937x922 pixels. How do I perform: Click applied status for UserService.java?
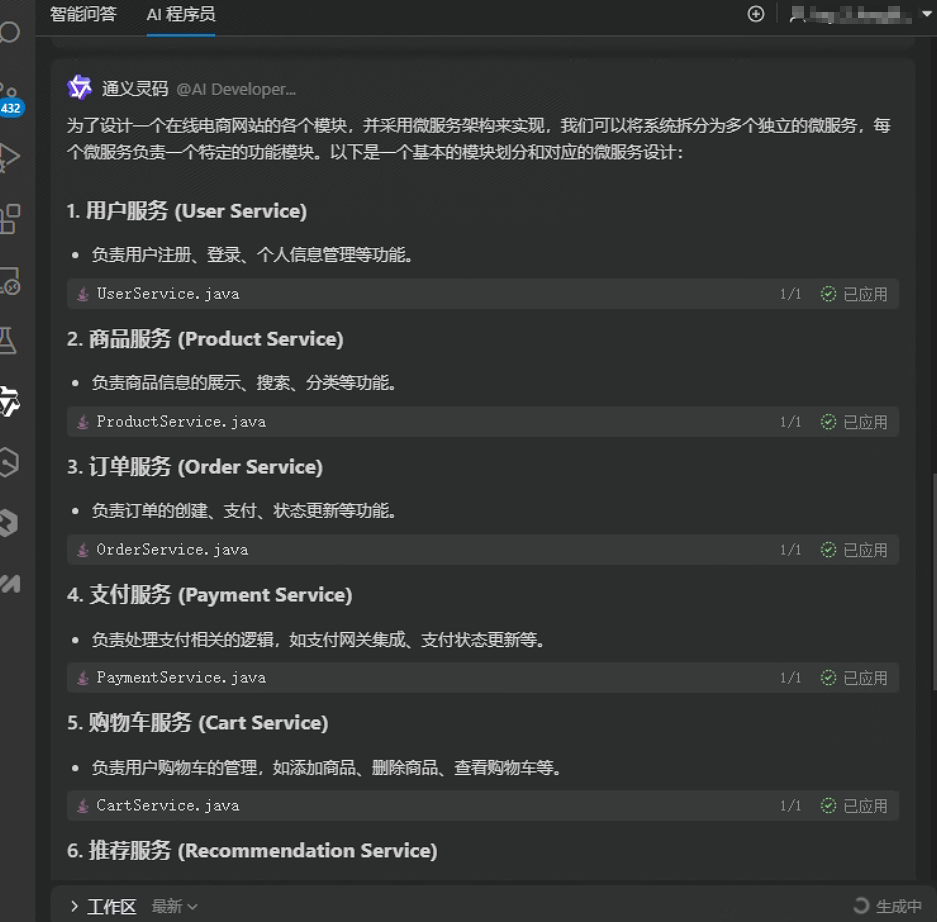pyautogui.click(x=853, y=294)
